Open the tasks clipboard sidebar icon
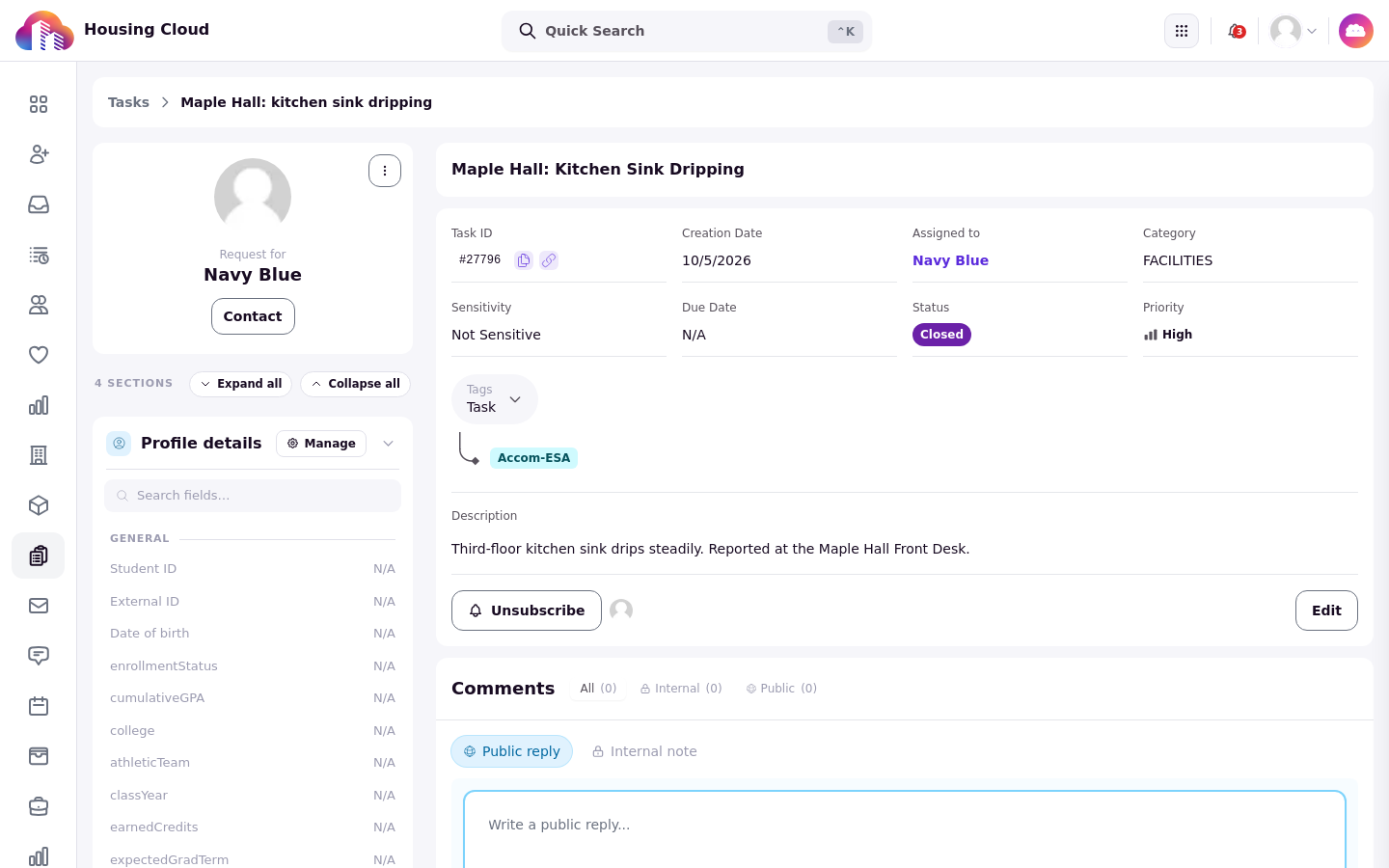 (x=39, y=556)
